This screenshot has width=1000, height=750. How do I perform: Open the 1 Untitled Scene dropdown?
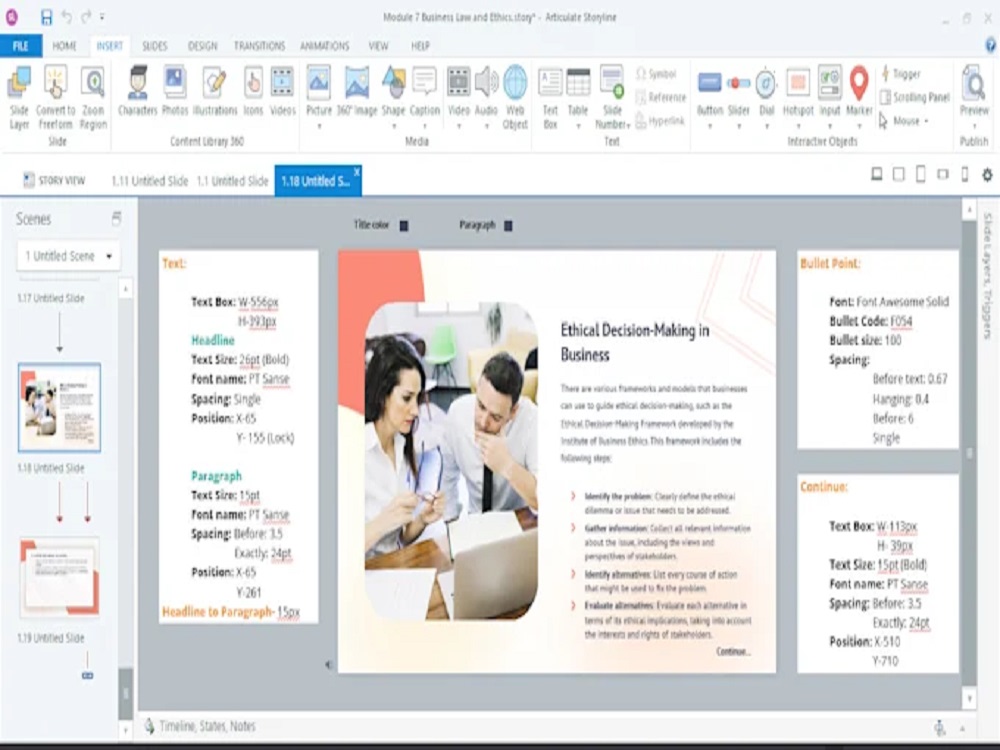click(68, 256)
